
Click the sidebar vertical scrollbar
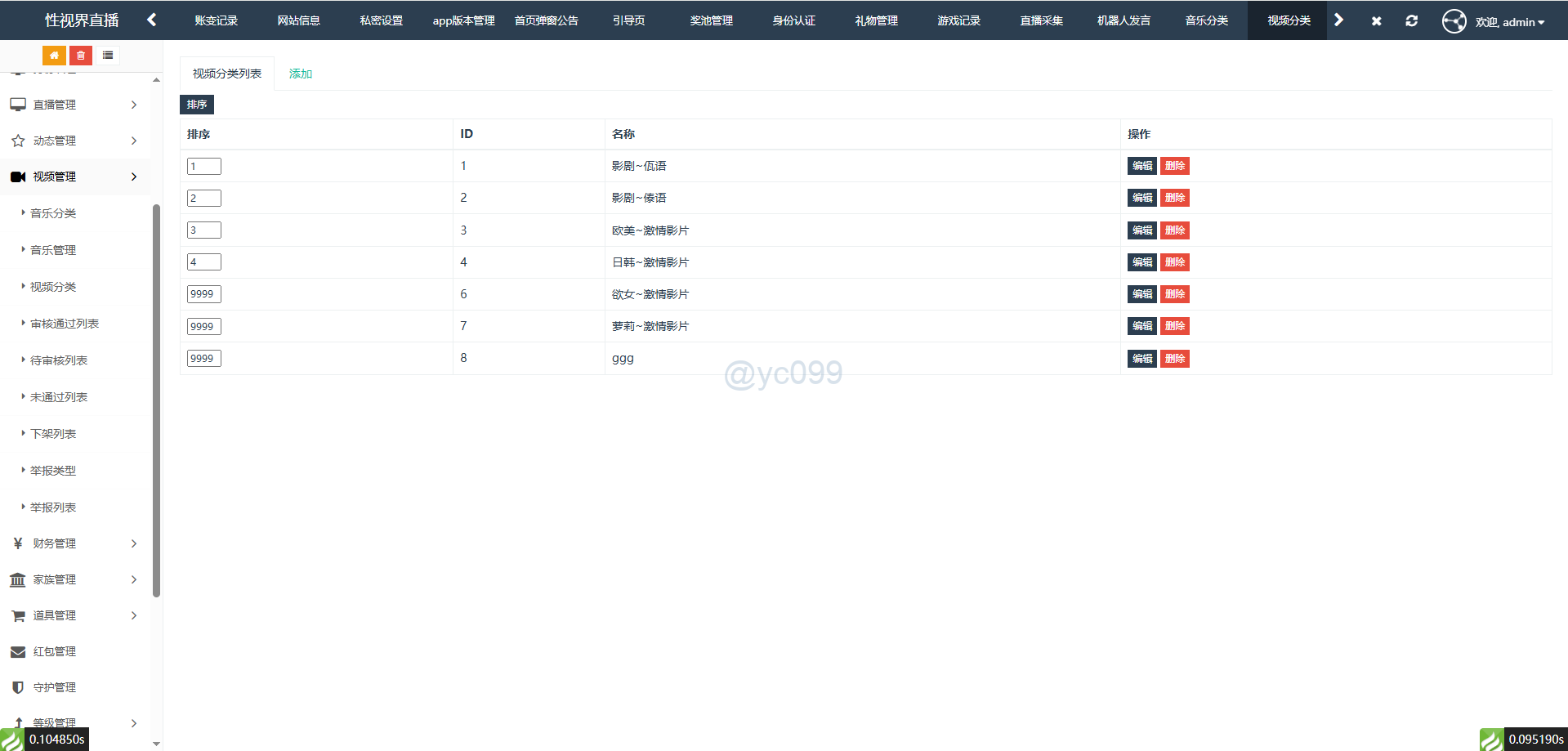coord(156,400)
